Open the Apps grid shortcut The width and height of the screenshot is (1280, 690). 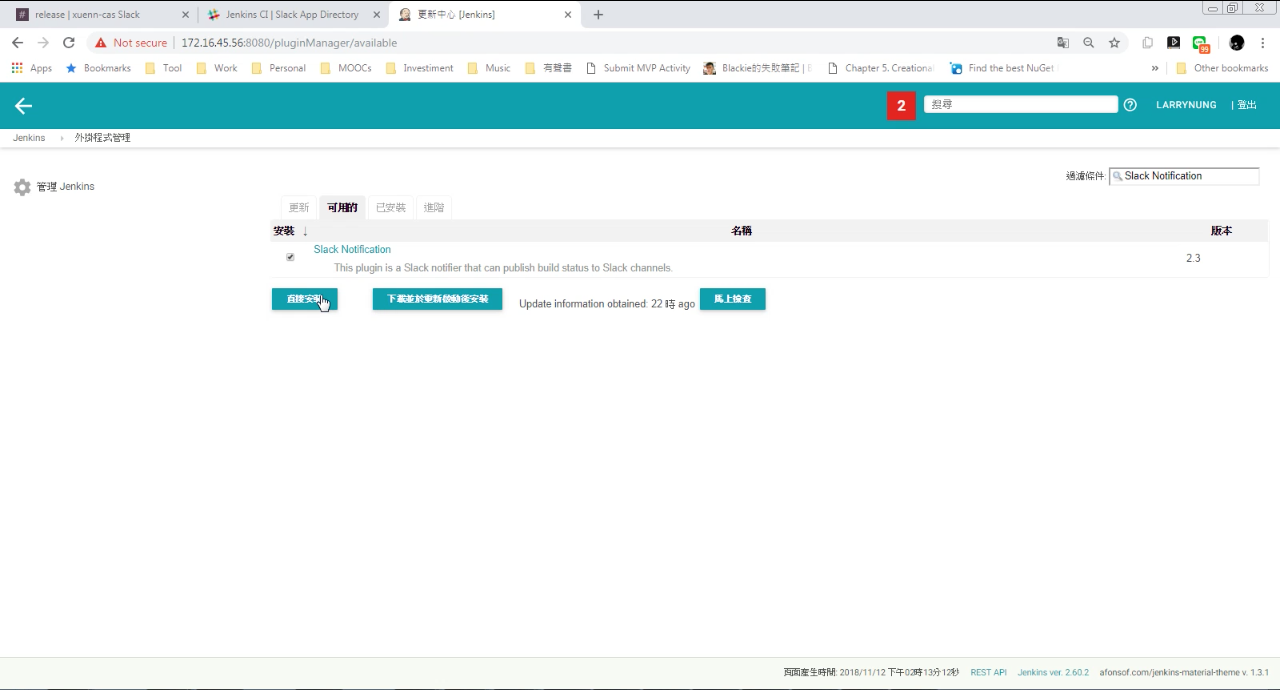[32, 68]
